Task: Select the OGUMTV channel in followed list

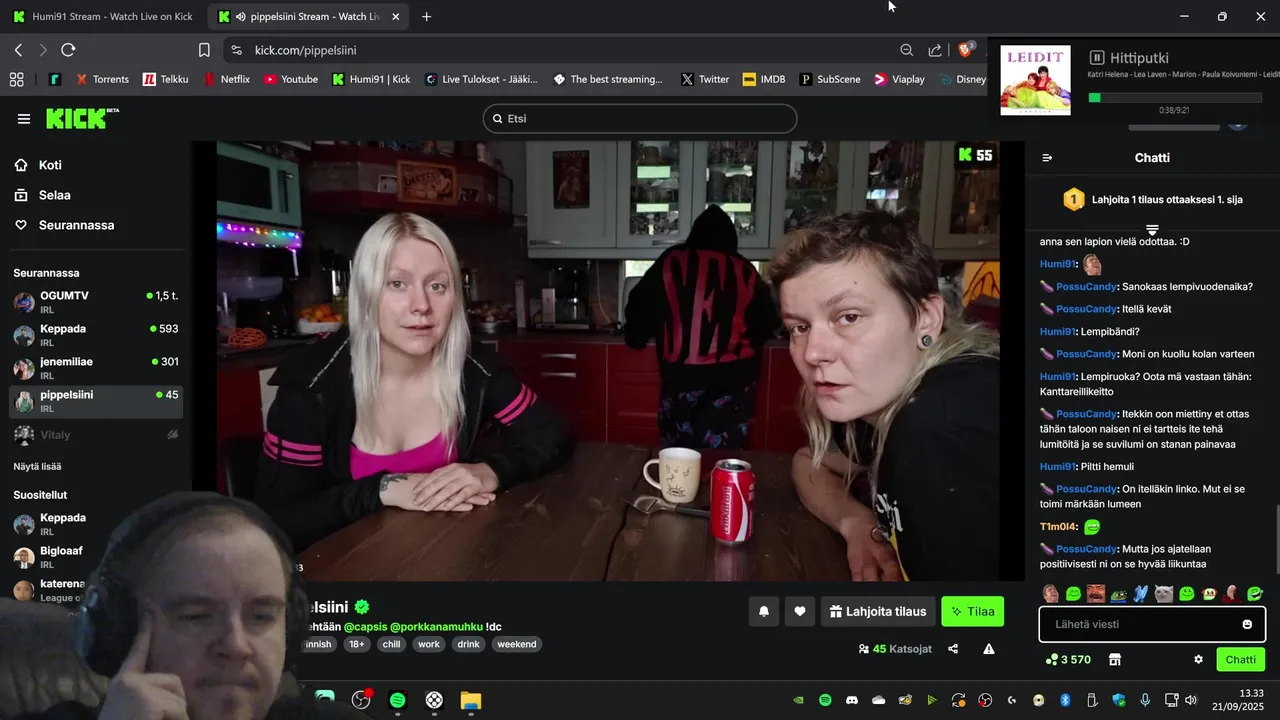Action: click(x=96, y=302)
